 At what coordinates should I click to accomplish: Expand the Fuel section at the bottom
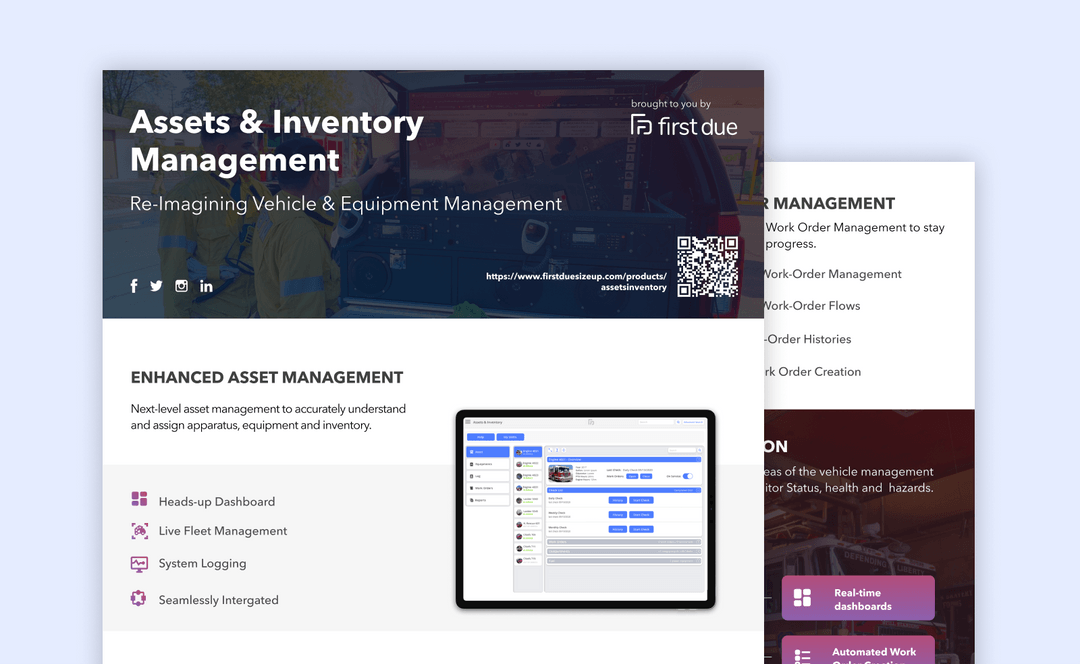pyautogui.click(x=624, y=560)
